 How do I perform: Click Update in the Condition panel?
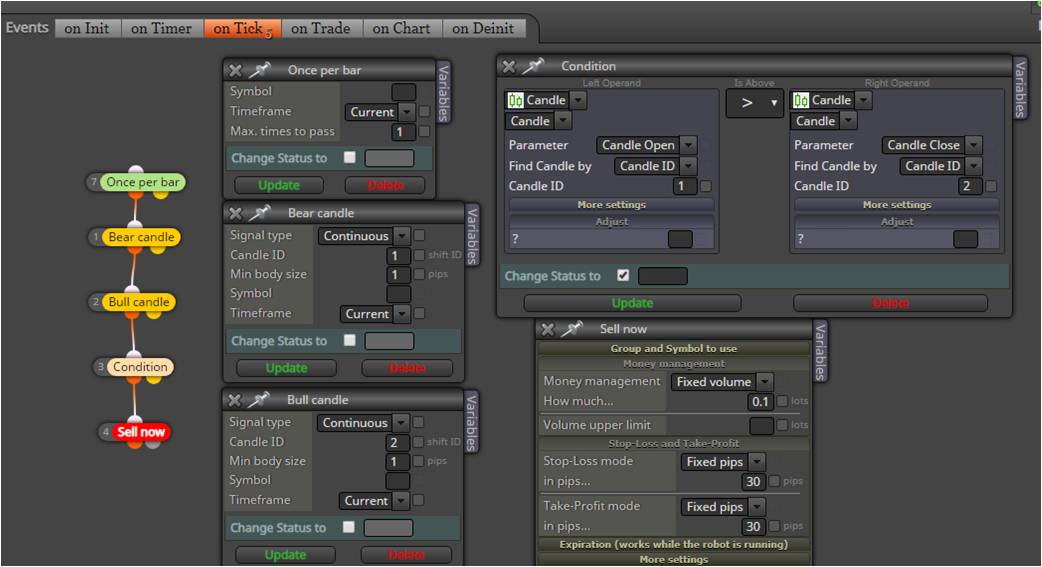click(x=632, y=303)
